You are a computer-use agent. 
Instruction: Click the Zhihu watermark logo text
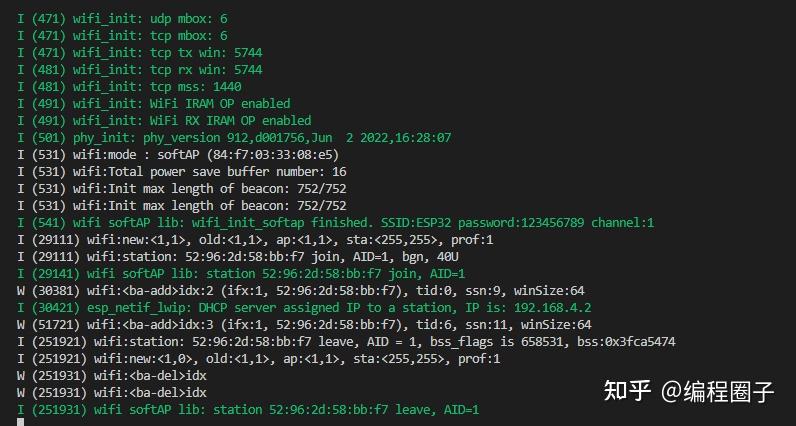631,390
